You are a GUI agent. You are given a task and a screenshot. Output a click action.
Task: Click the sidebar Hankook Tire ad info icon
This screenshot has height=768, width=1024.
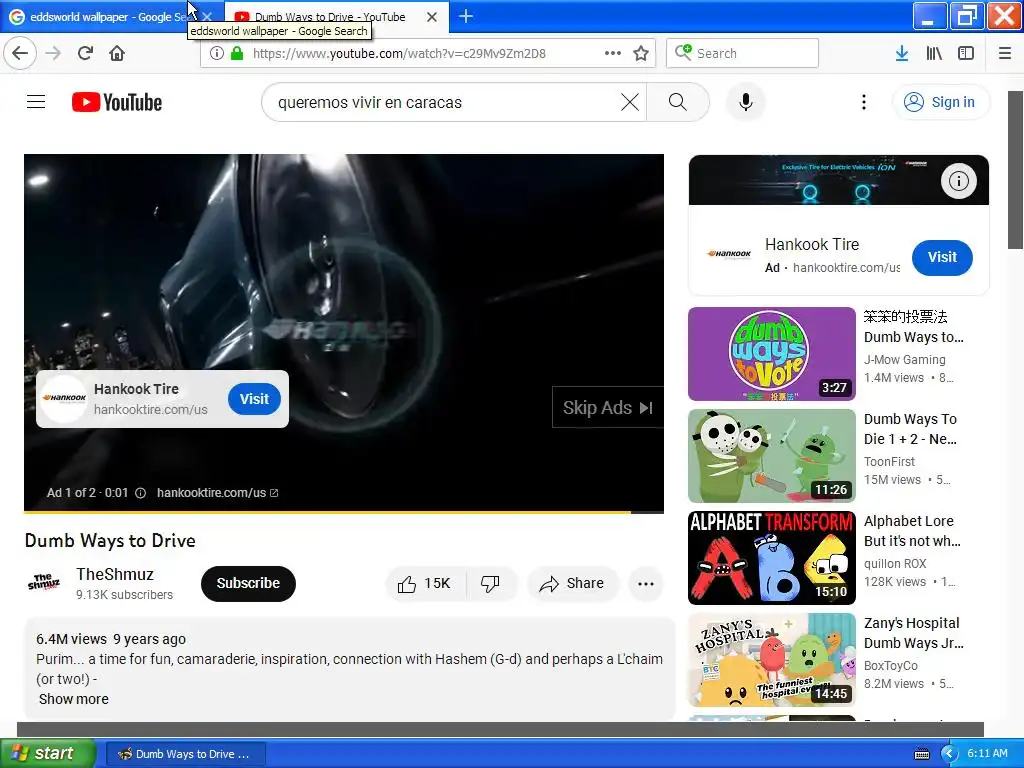tap(959, 181)
